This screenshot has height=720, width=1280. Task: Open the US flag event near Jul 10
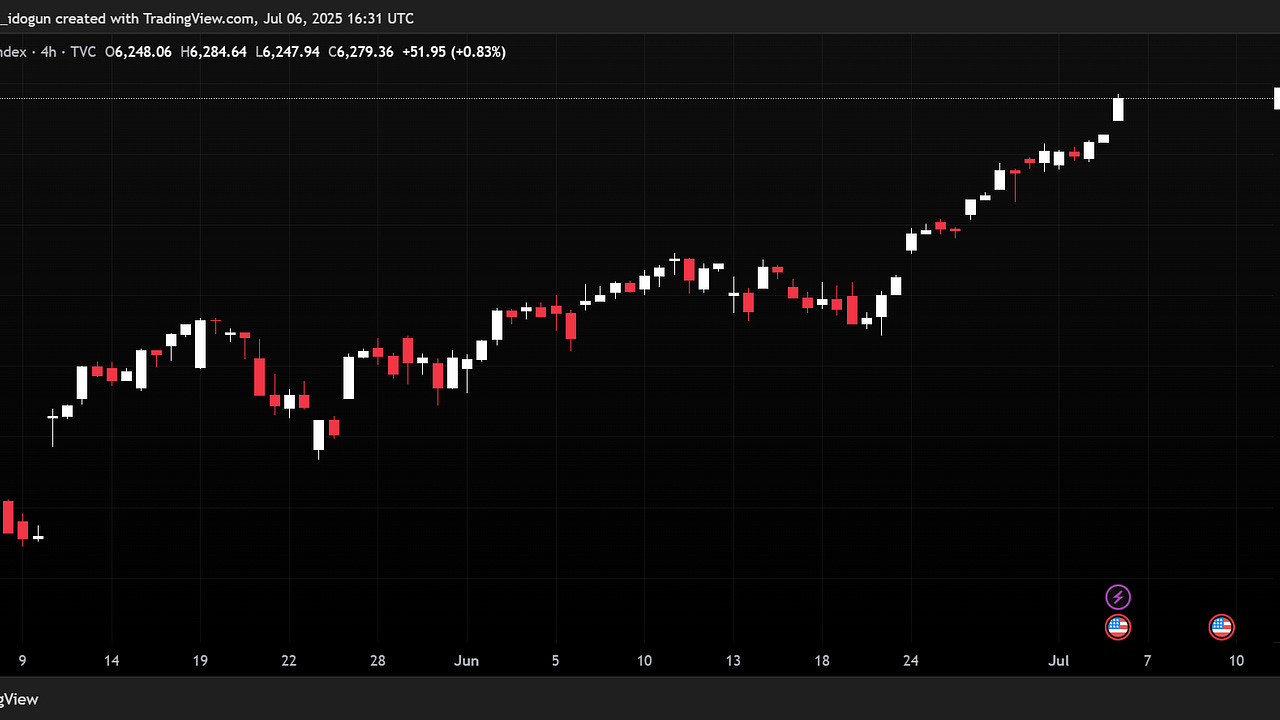click(1221, 628)
